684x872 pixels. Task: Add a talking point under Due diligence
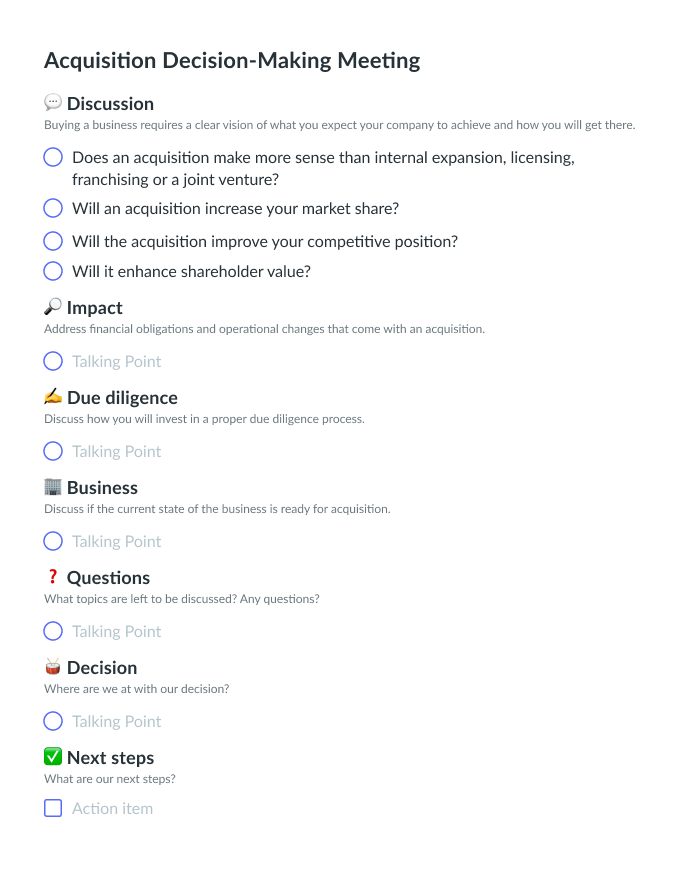click(x=116, y=451)
